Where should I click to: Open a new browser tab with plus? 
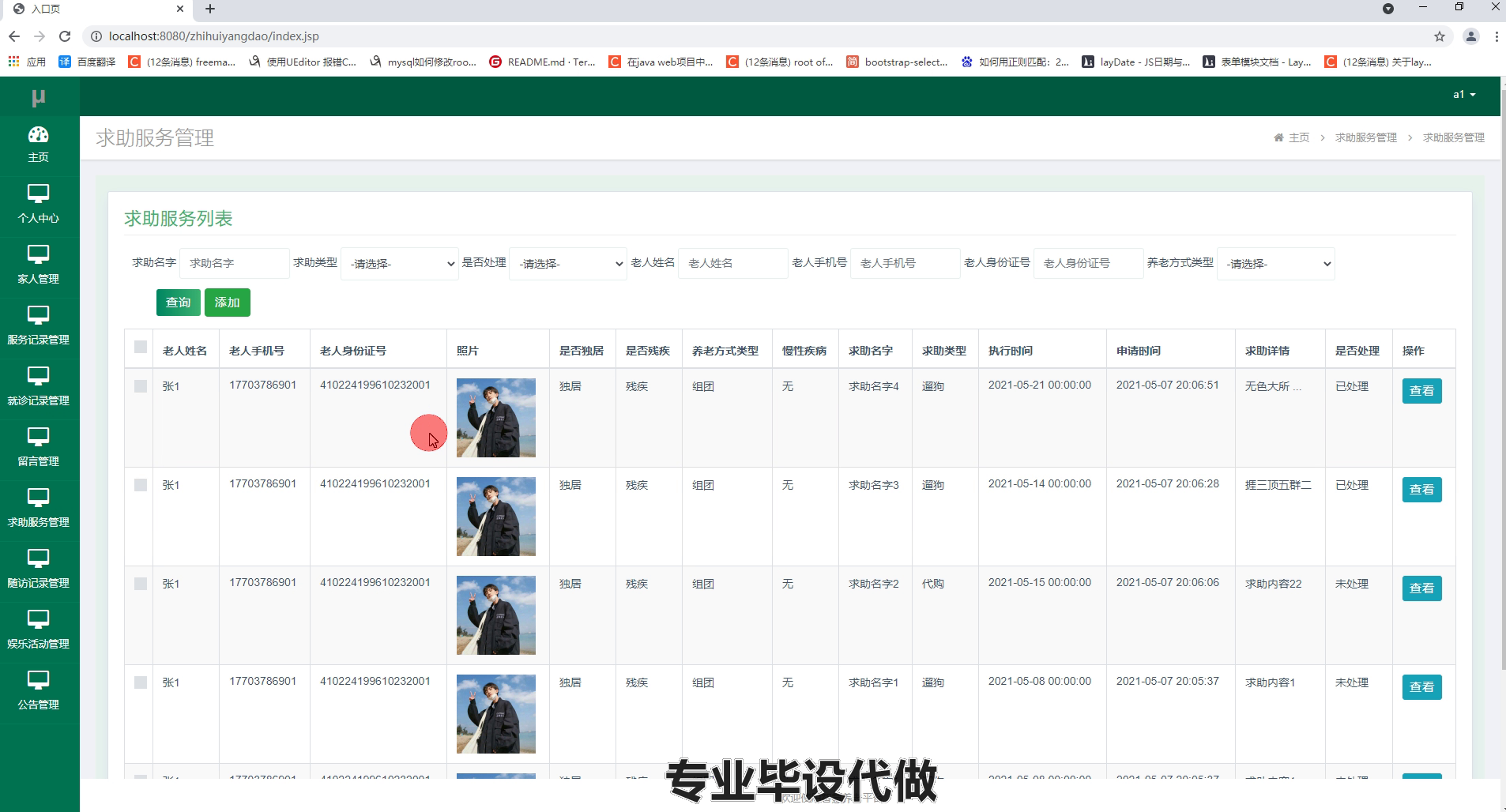point(210,9)
